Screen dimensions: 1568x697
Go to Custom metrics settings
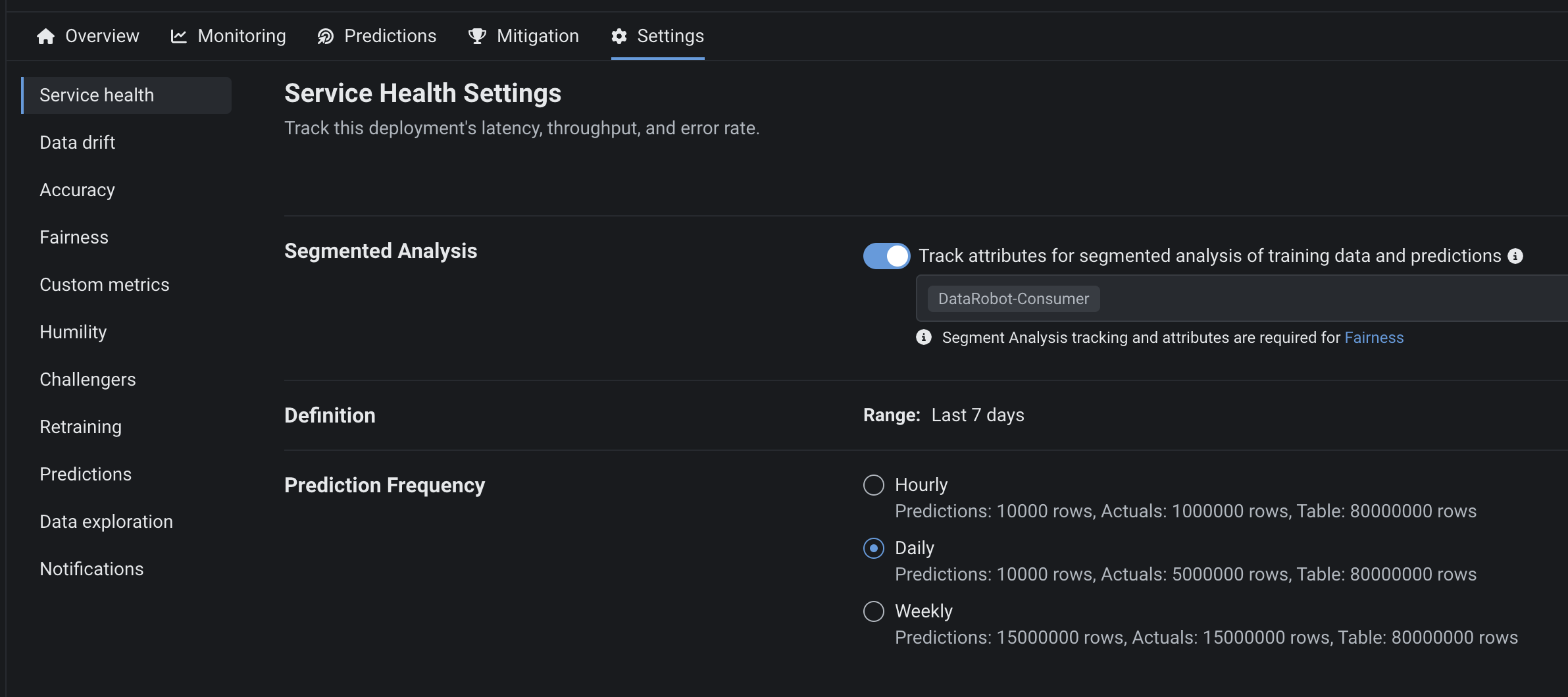[x=105, y=285]
